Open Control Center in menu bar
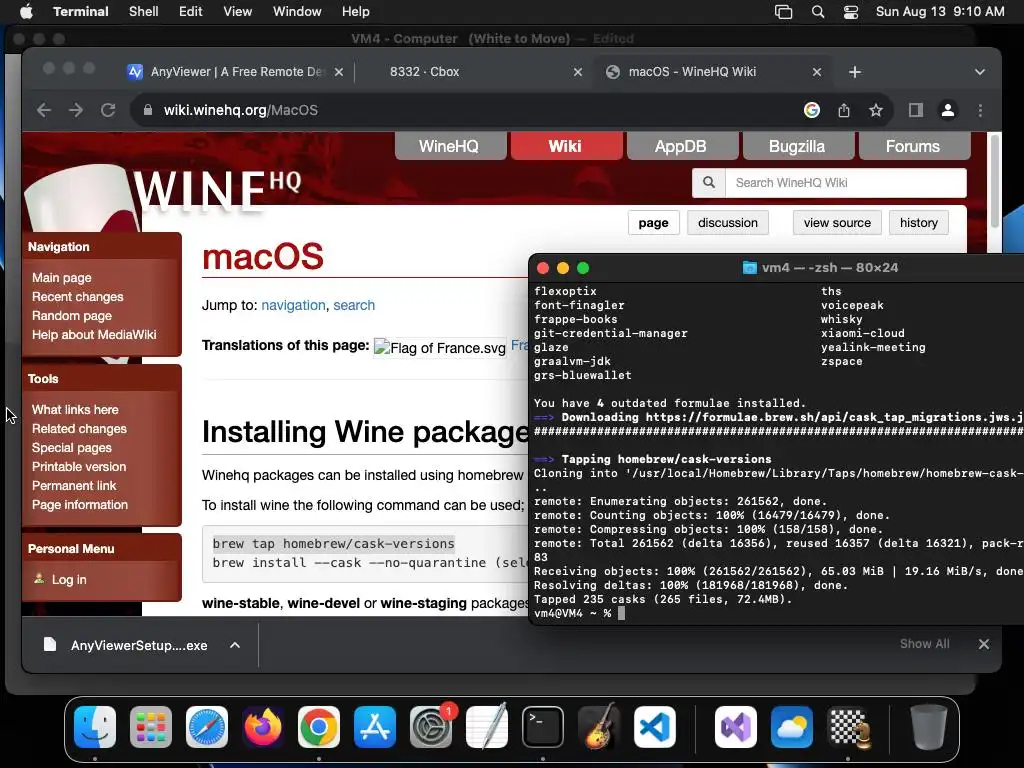Image resolution: width=1024 pixels, height=768 pixels. pyautogui.click(x=850, y=12)
